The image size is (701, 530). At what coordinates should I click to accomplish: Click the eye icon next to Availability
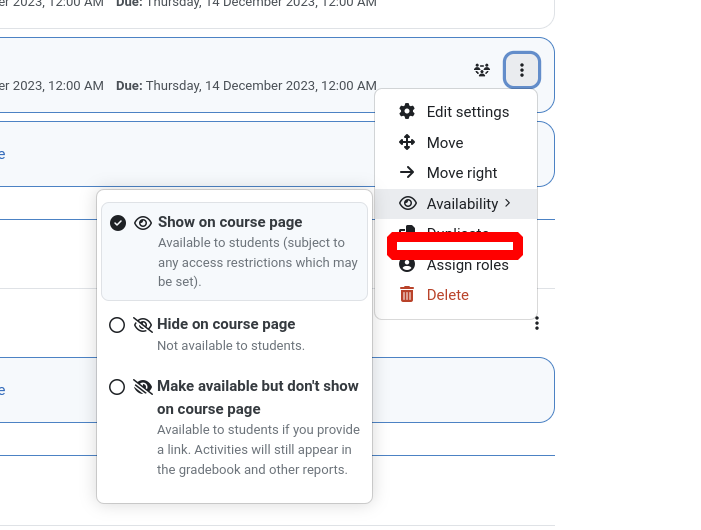[408, 203]
